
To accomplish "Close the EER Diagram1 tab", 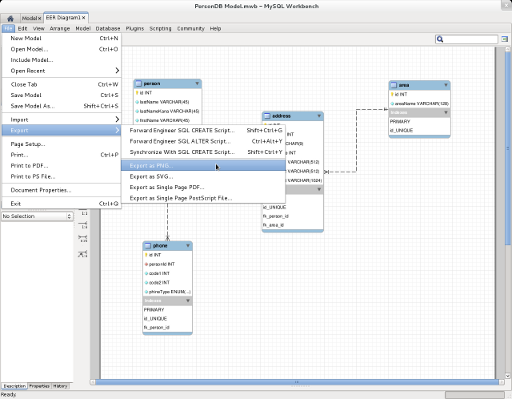I will click(x=84, y=18).
